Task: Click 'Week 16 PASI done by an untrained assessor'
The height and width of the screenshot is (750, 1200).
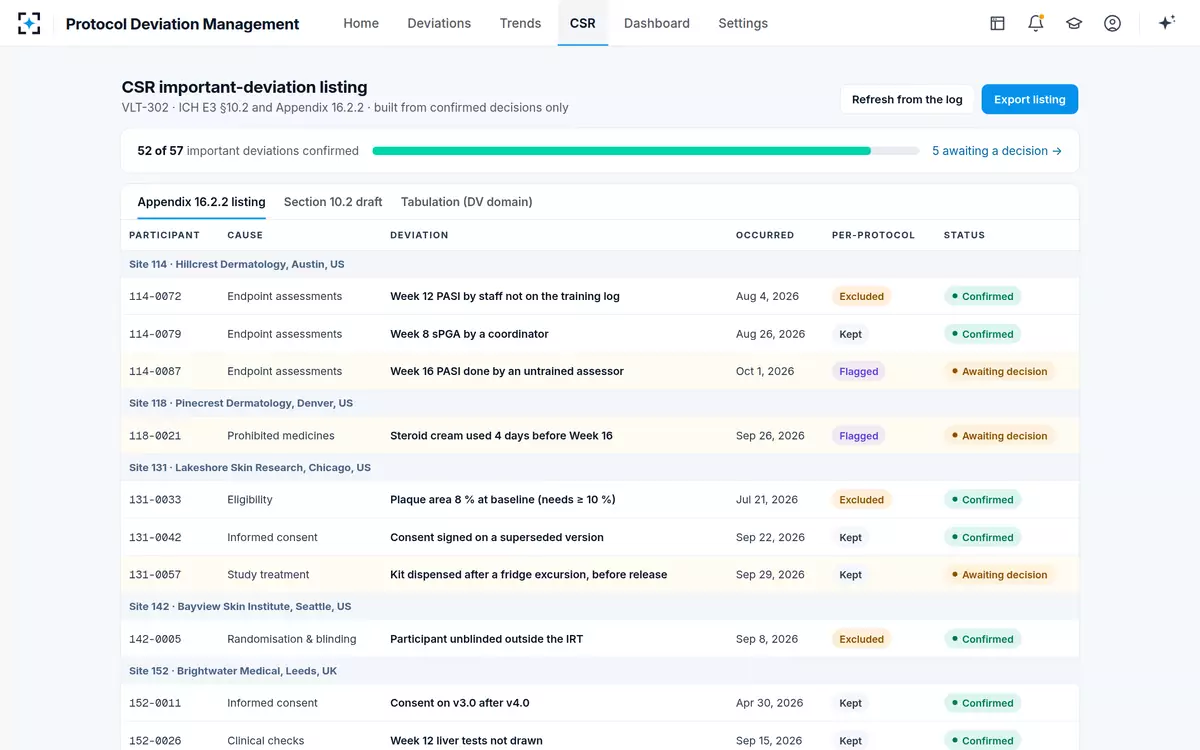Action: pyautogui.click(x=507, y=371)
